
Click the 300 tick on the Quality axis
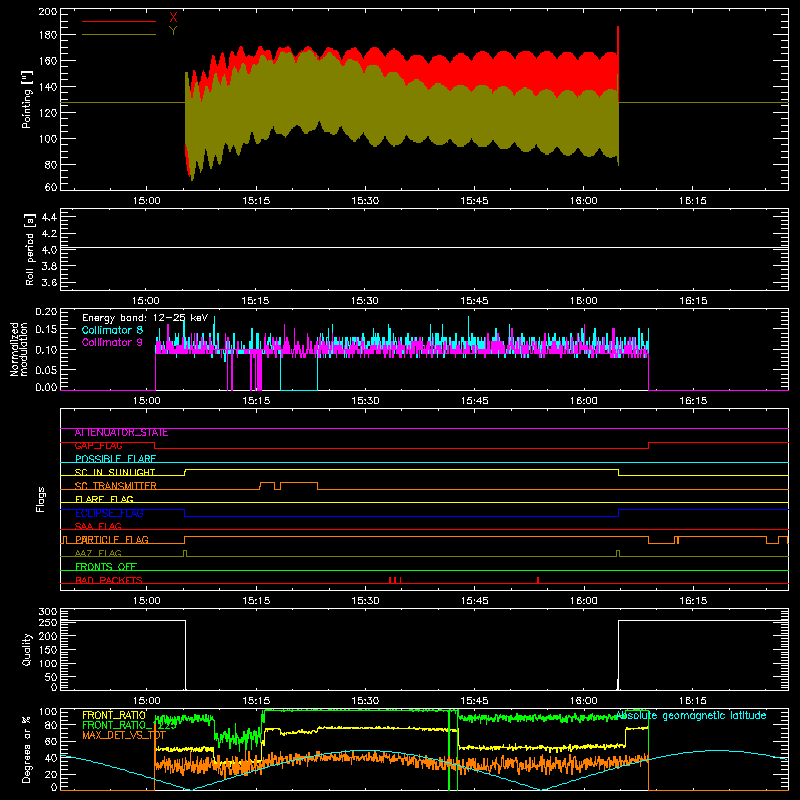48,612
